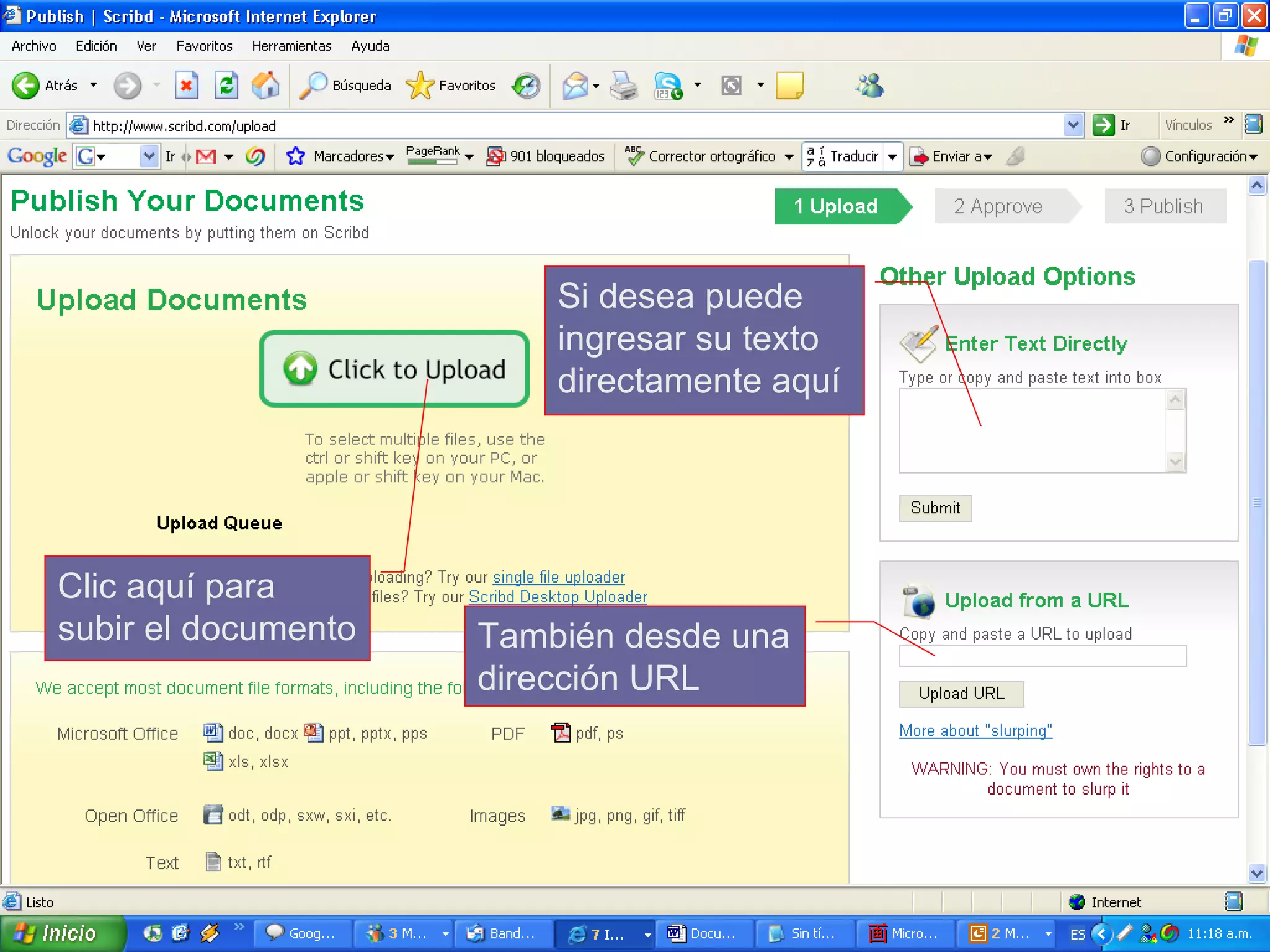Open the Edición menu
Screen dimensions: 1270x952
coord(96,46)
